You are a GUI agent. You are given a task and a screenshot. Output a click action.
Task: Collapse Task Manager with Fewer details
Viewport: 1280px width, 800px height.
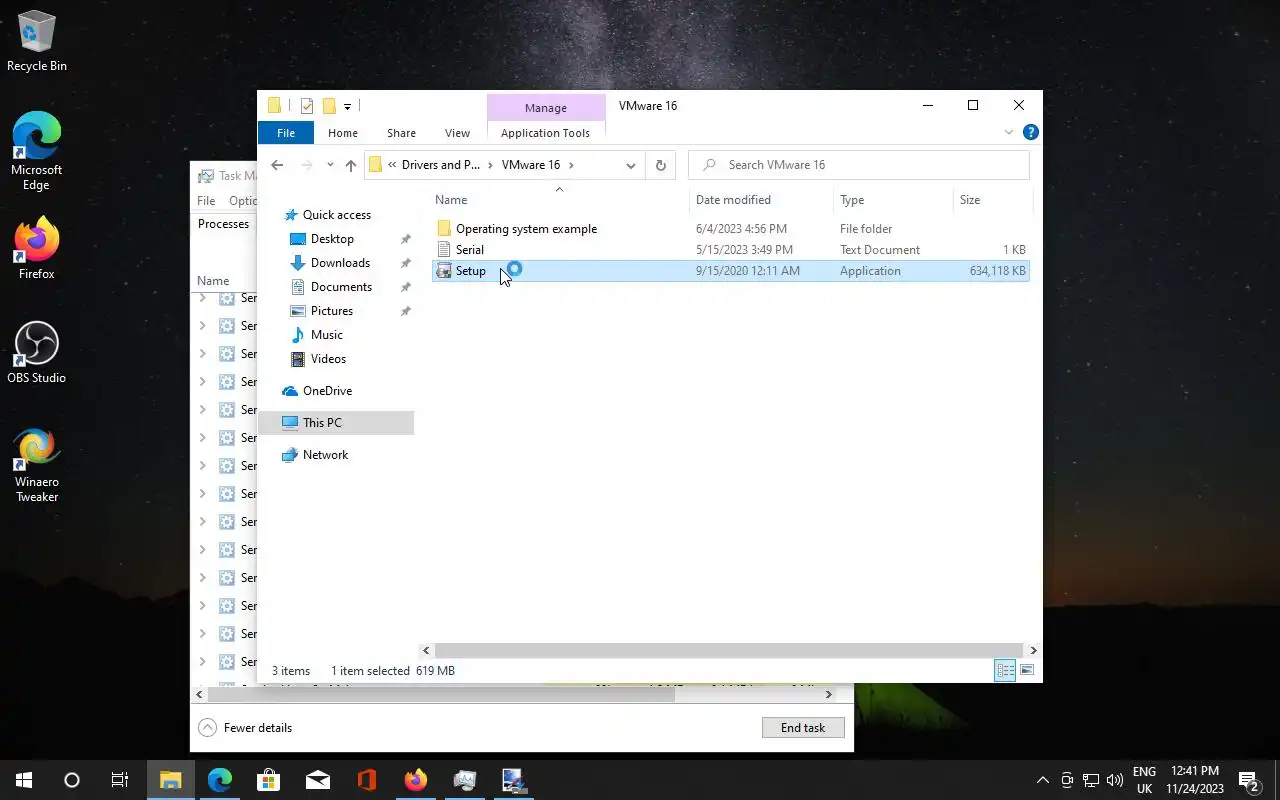(x=246, y=728)
